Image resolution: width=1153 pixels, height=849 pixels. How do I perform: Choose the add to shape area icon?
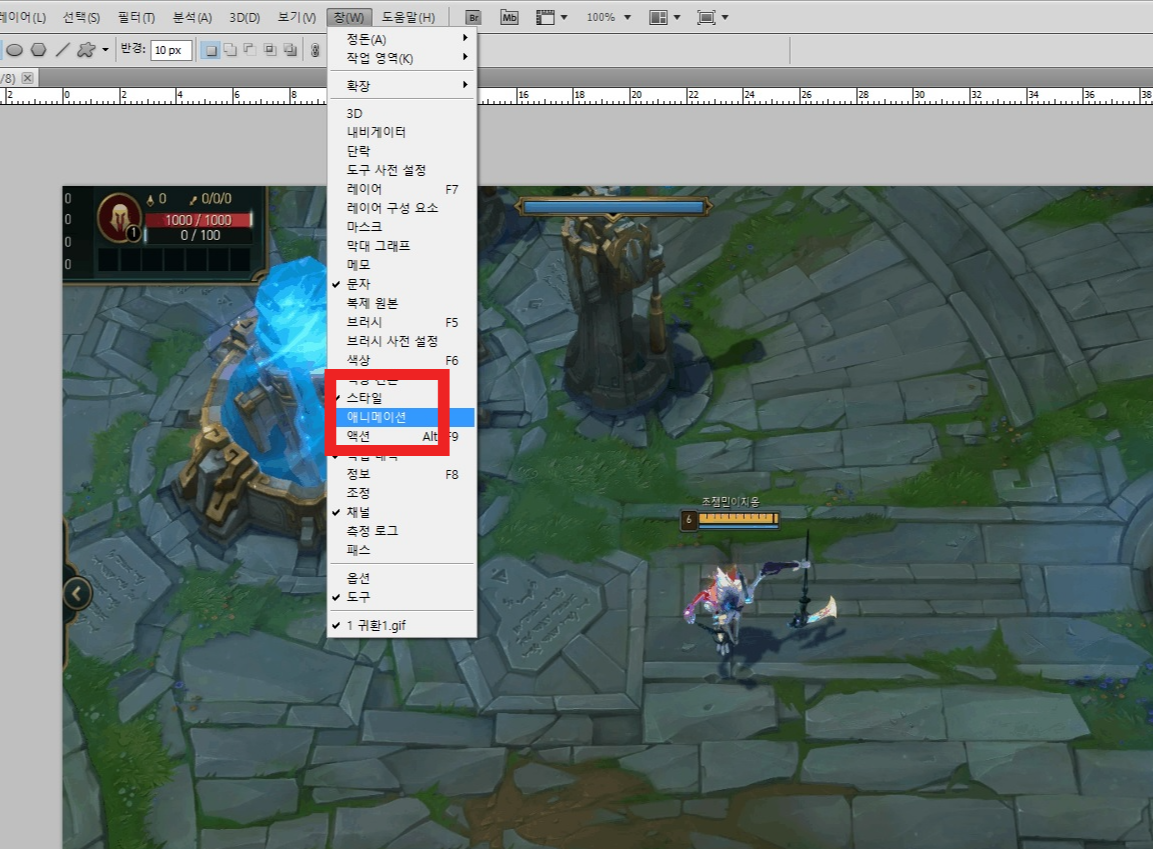(230, 50)
